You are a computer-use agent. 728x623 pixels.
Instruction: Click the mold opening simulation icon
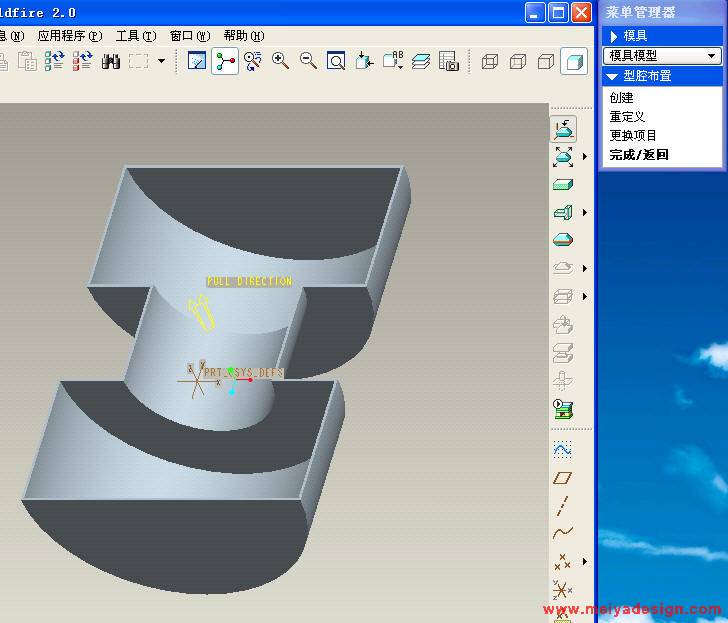click(x=563, y=409)
